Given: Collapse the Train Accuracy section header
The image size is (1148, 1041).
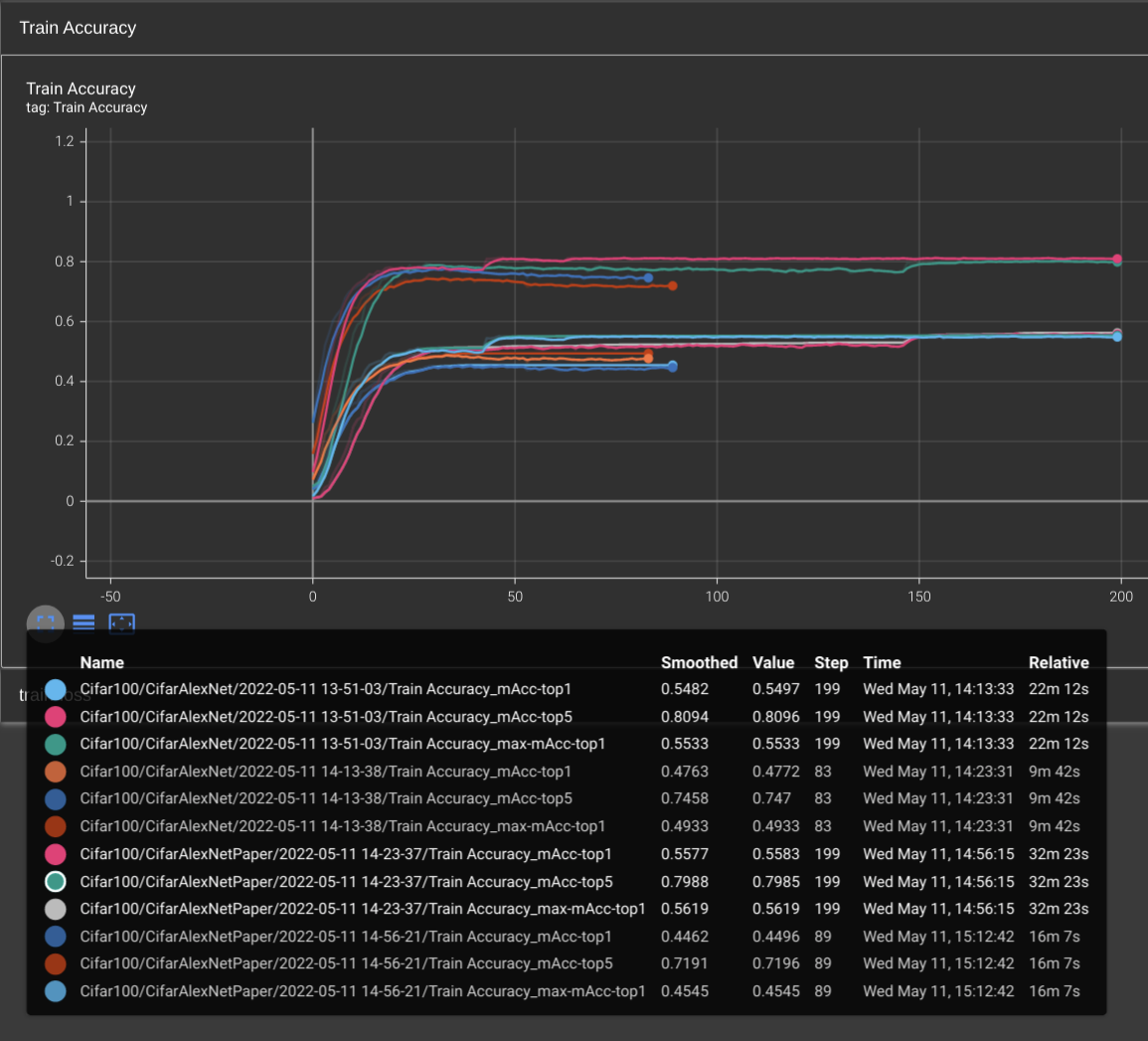Looking at the screenshot, I should [x=78, y=28].
